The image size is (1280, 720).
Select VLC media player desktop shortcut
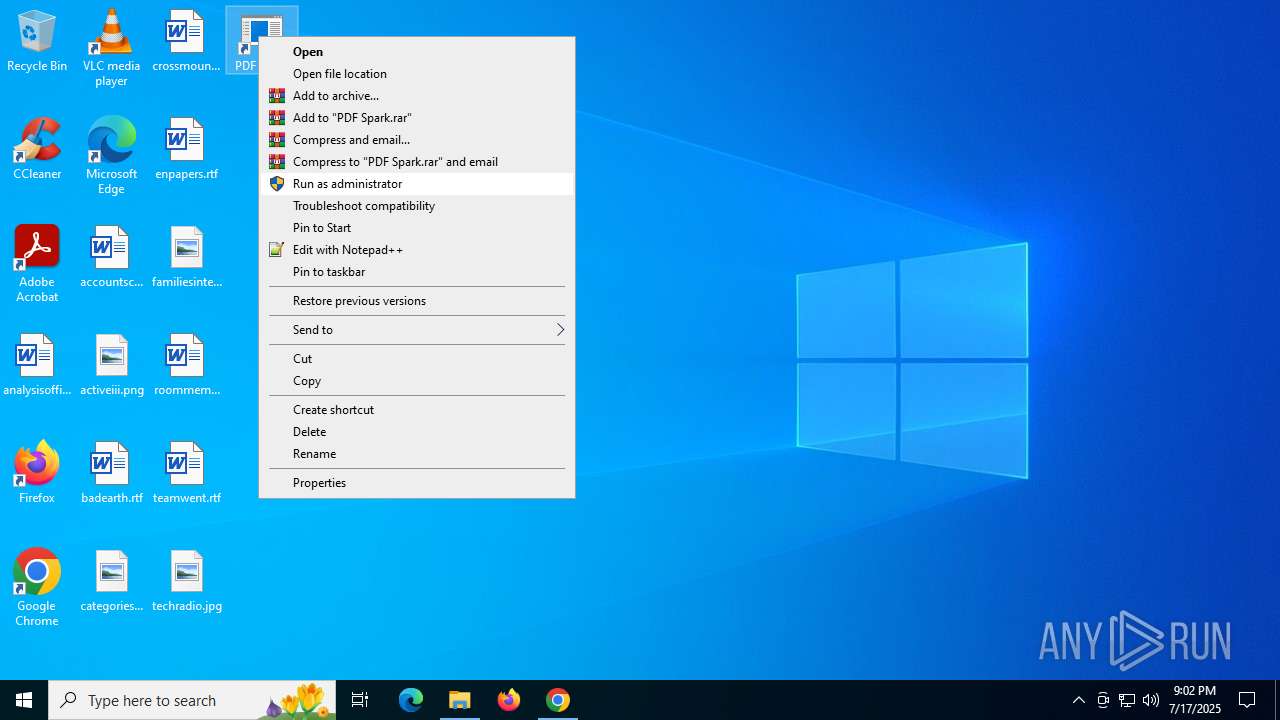(111, 48)
